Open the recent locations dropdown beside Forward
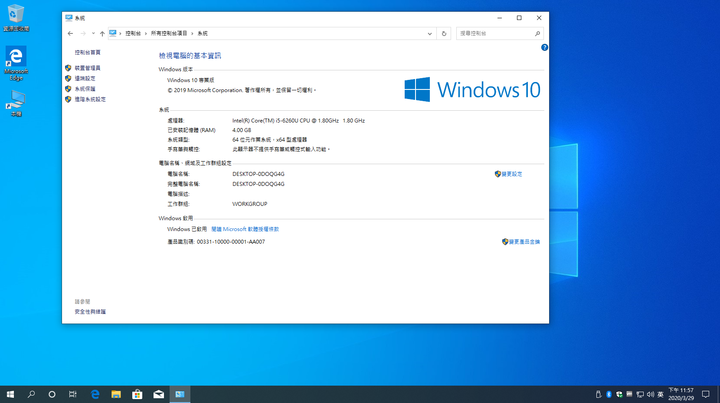 coord(93,34)
